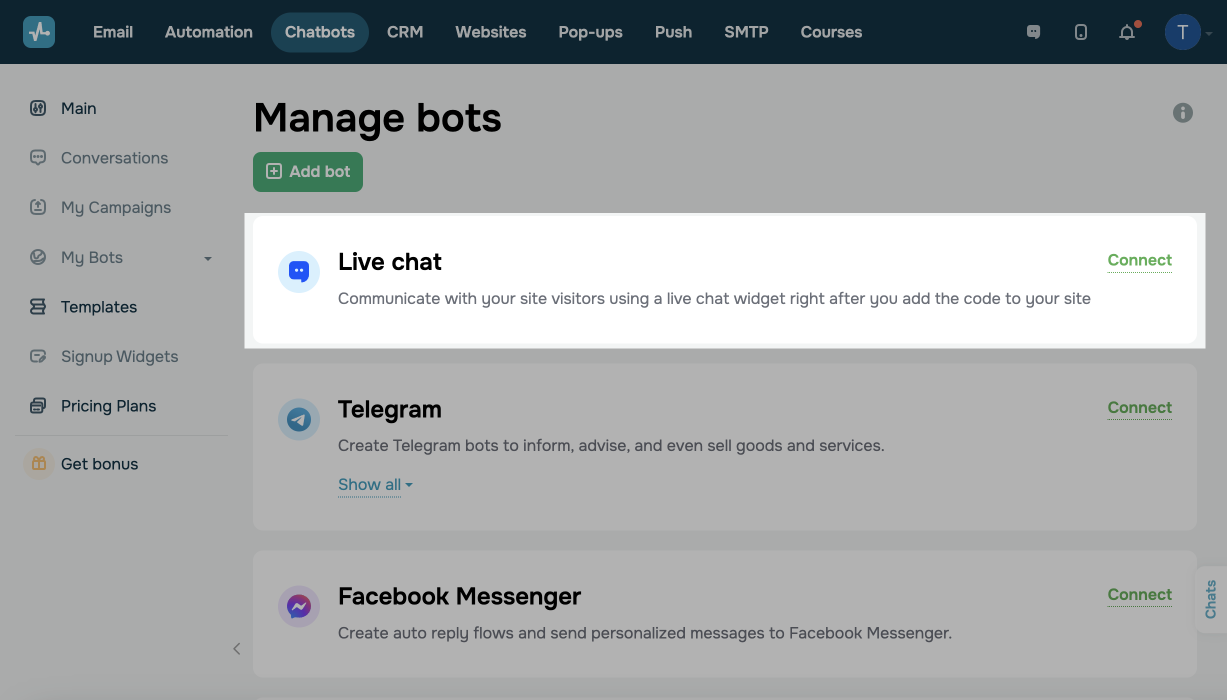This screenshot has height=700, width=1227.
Task: Go to Conversations in the sidebar
Action: pos(114,158)
